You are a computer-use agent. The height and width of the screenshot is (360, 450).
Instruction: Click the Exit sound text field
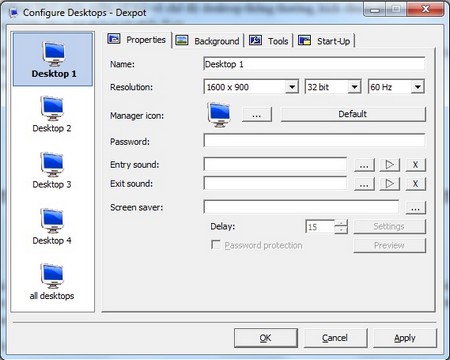point(275,183)
